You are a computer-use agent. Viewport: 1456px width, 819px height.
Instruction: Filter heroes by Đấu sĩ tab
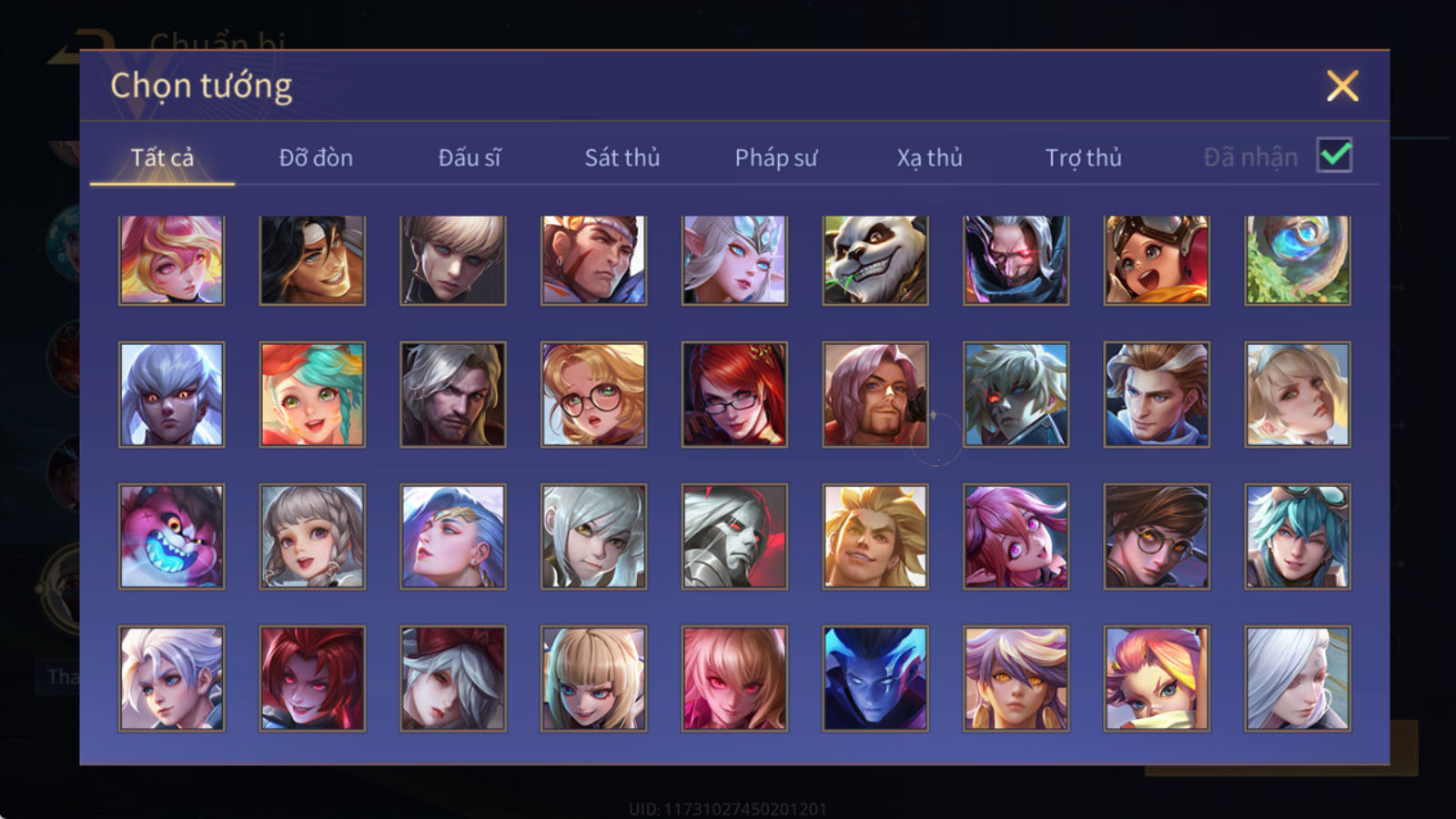(x=469, y=157)
